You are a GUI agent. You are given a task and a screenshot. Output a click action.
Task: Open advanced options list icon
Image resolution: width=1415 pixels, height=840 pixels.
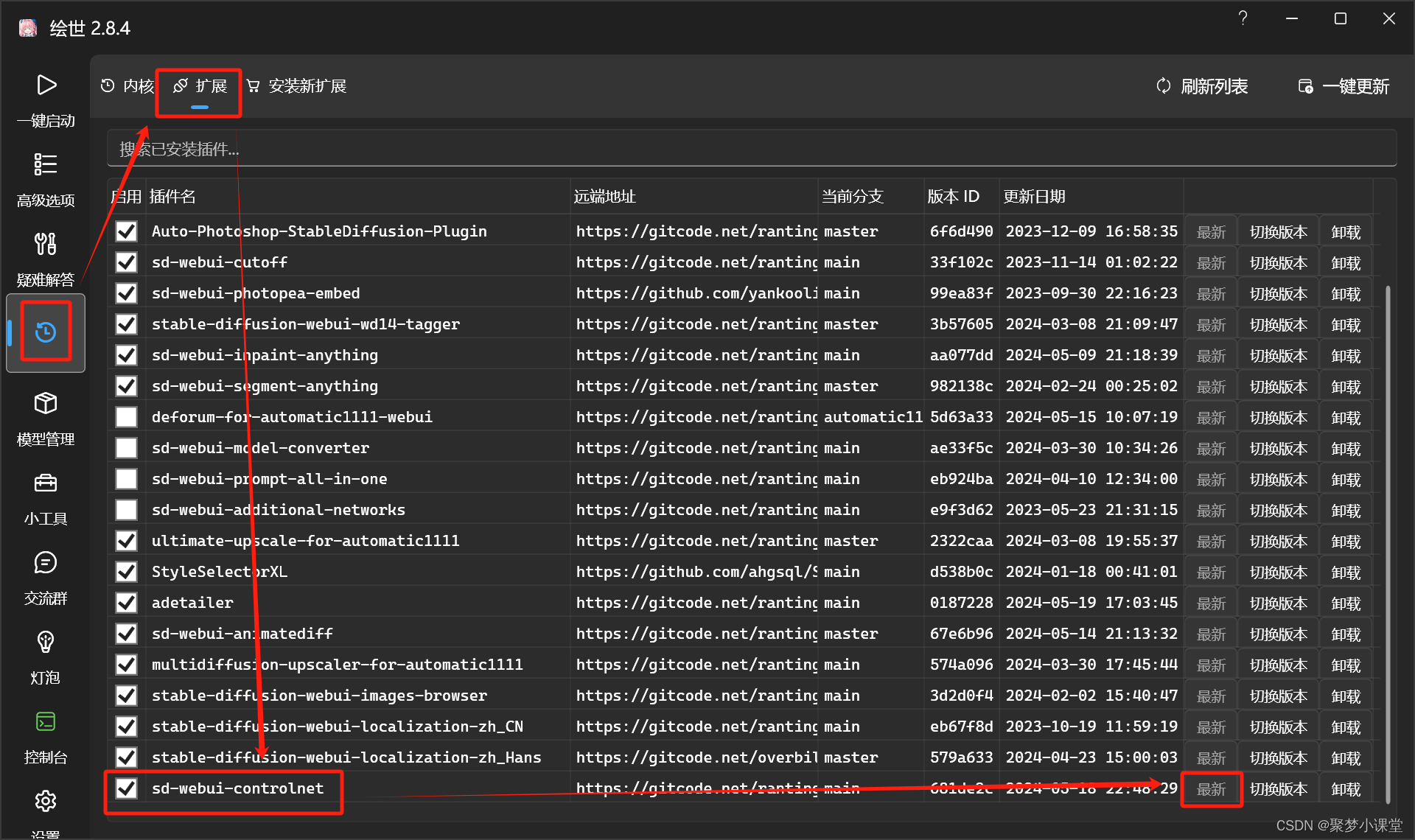46,164
